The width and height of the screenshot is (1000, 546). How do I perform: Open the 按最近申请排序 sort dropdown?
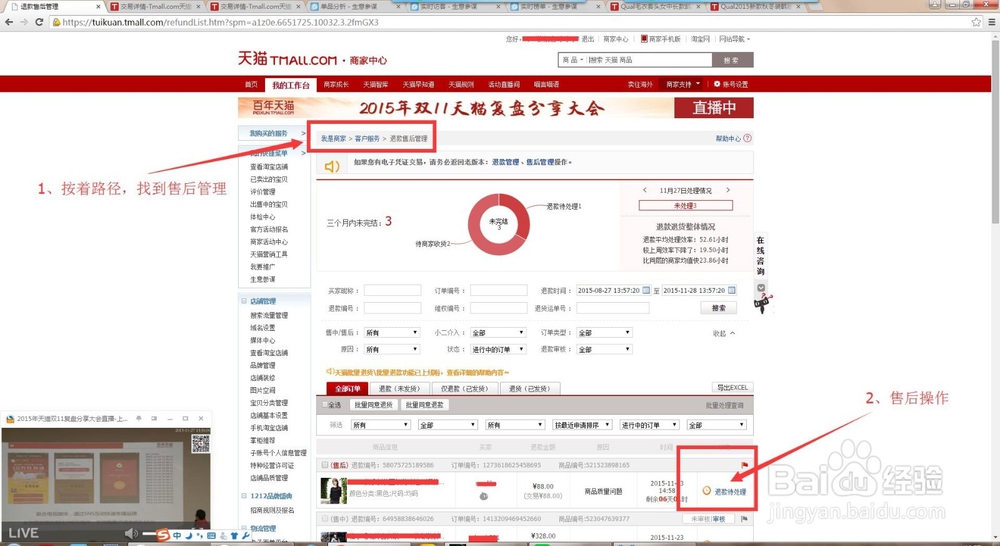(582, 425)
